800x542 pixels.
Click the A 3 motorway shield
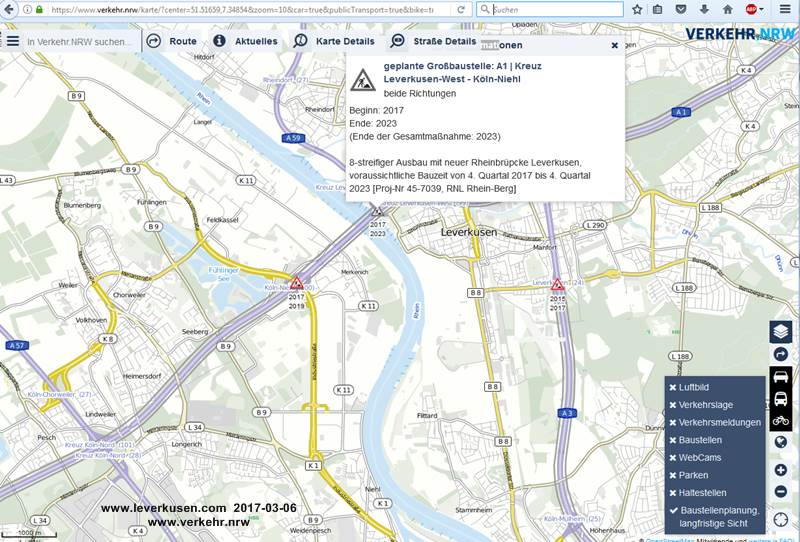point(567,413)
